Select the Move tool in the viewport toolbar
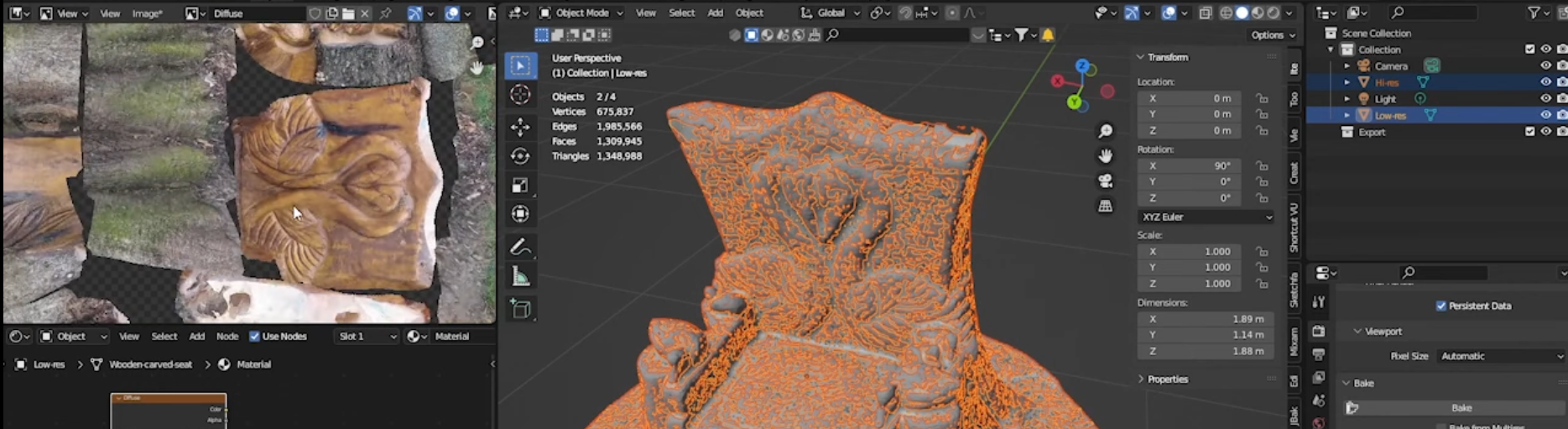Screen dimensions: 1568x429 tap(520, 127)
